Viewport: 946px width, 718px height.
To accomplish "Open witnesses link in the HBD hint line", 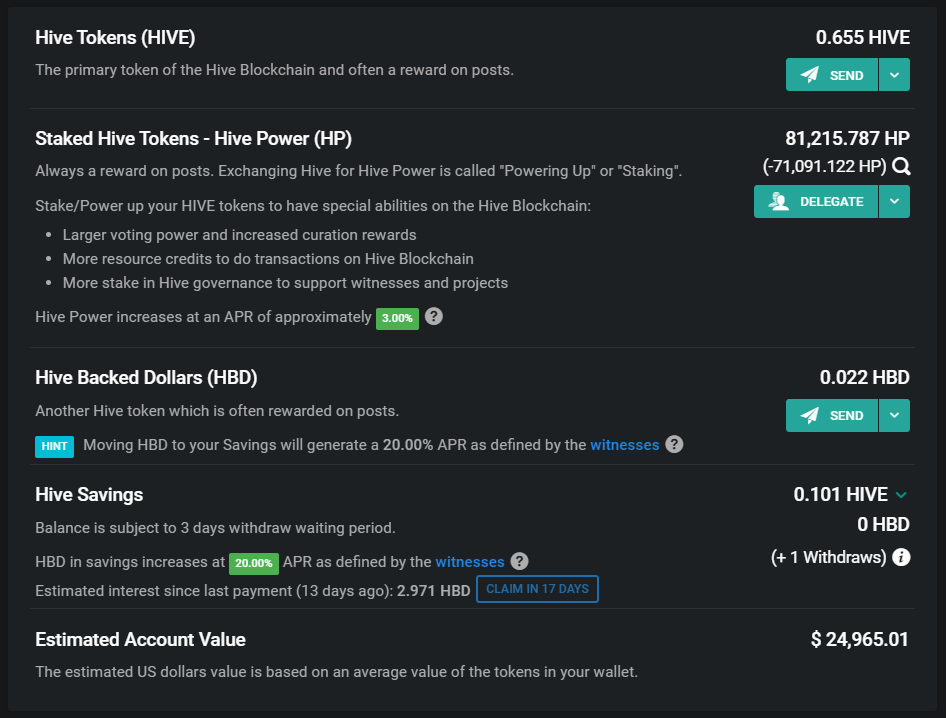I will (x=624, y=445).
